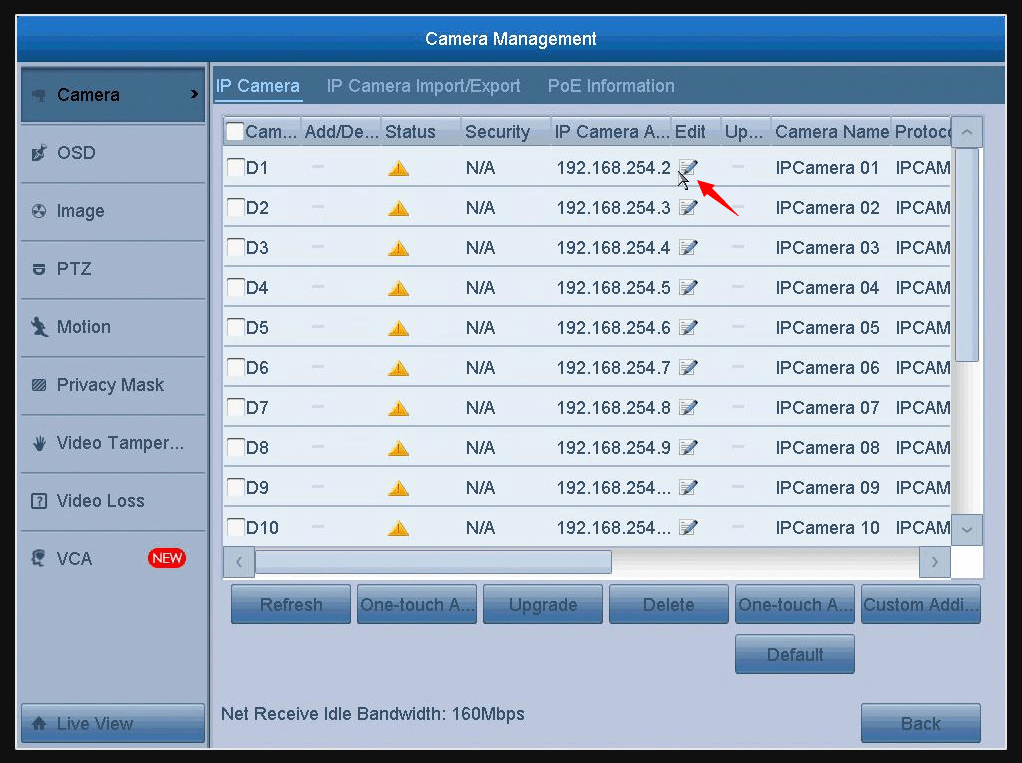Open the PoE Information tab
Viewport: 1022px width, 763px height.
[610, 86]
